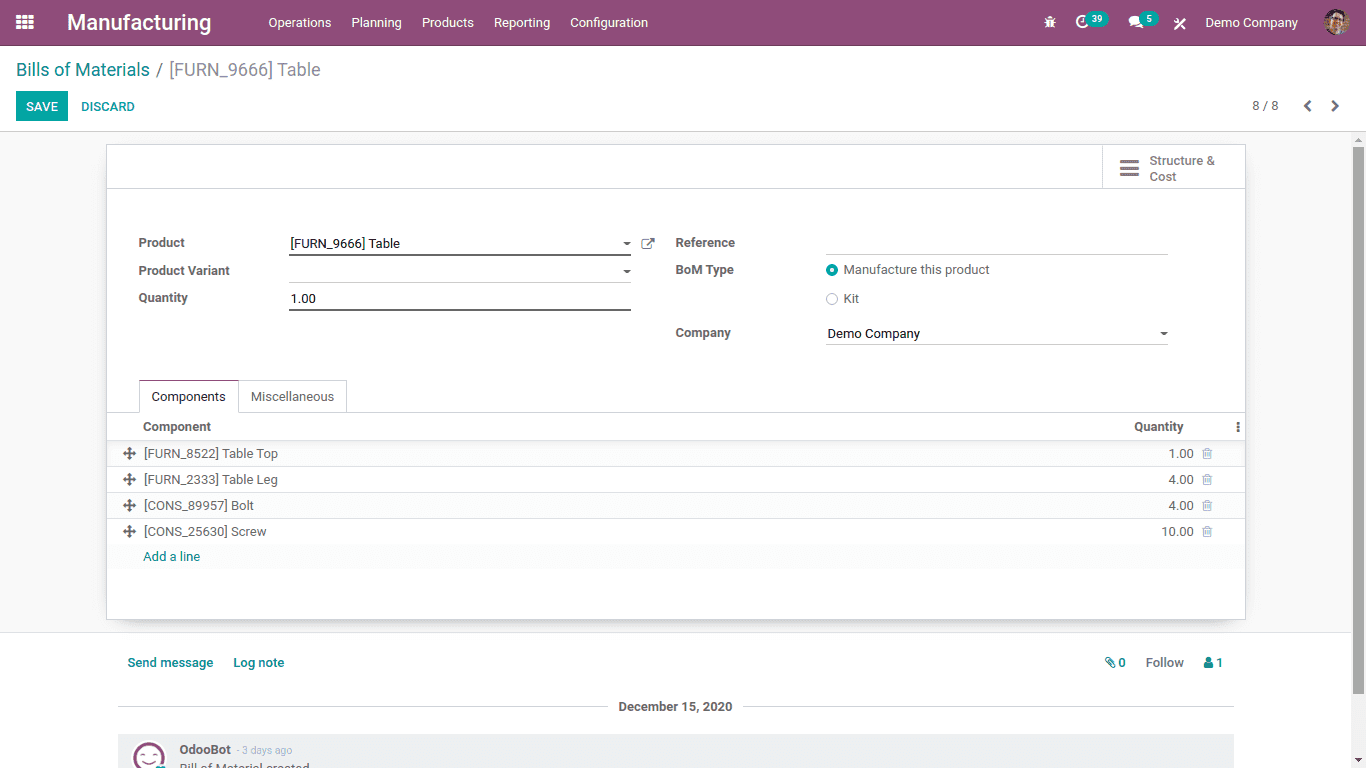Select [FURN_2333] Table Leg component
The height and width of the screenshot is (768, 1366).
coord(211,480)
